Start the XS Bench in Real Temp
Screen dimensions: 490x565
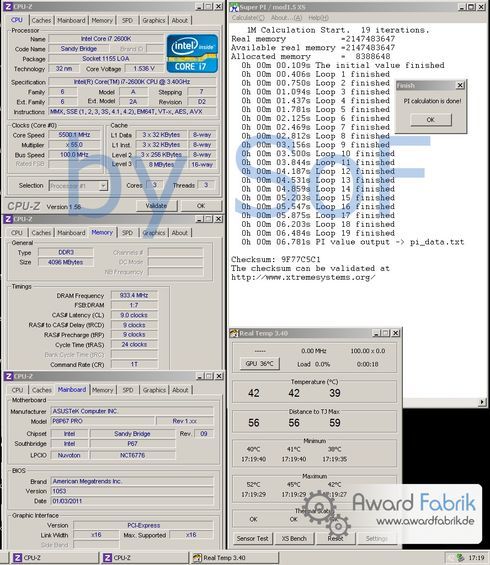click(294, 538)
